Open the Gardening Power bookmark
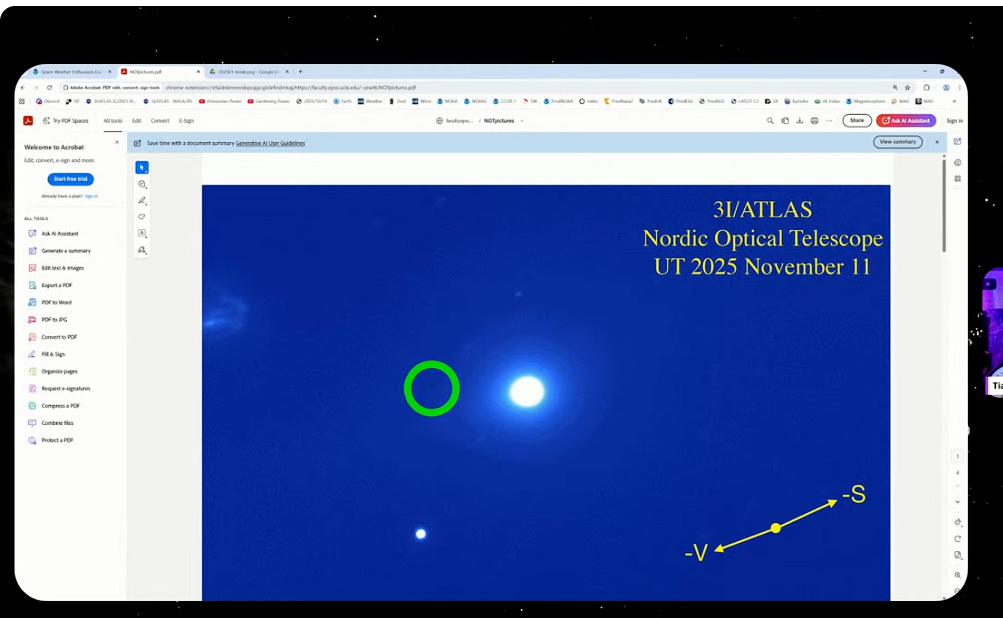 point(269,101)
